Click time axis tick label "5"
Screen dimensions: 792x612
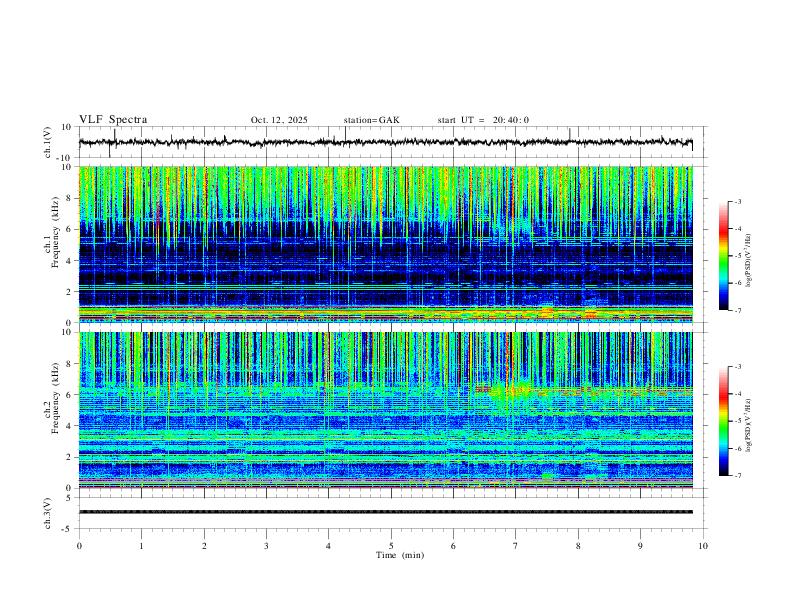[x=391, y=546]
